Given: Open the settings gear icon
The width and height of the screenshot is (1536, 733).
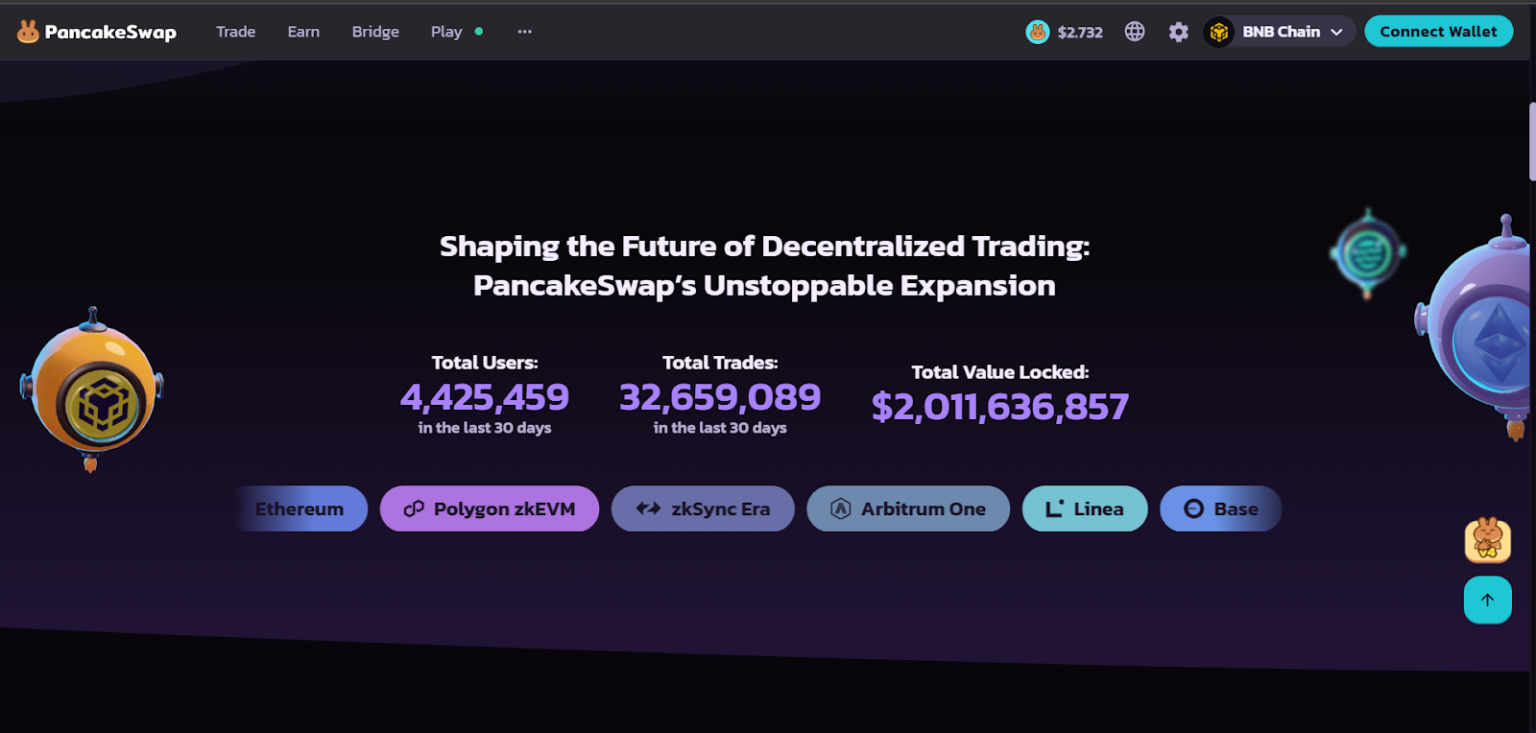Looking at the screenshot, I should 1178,31.
